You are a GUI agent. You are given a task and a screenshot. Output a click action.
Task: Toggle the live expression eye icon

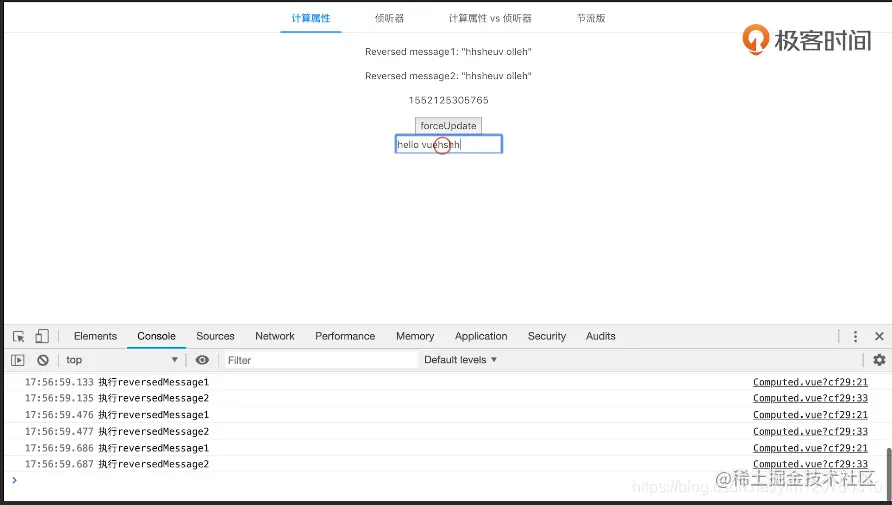coord(202,360)
